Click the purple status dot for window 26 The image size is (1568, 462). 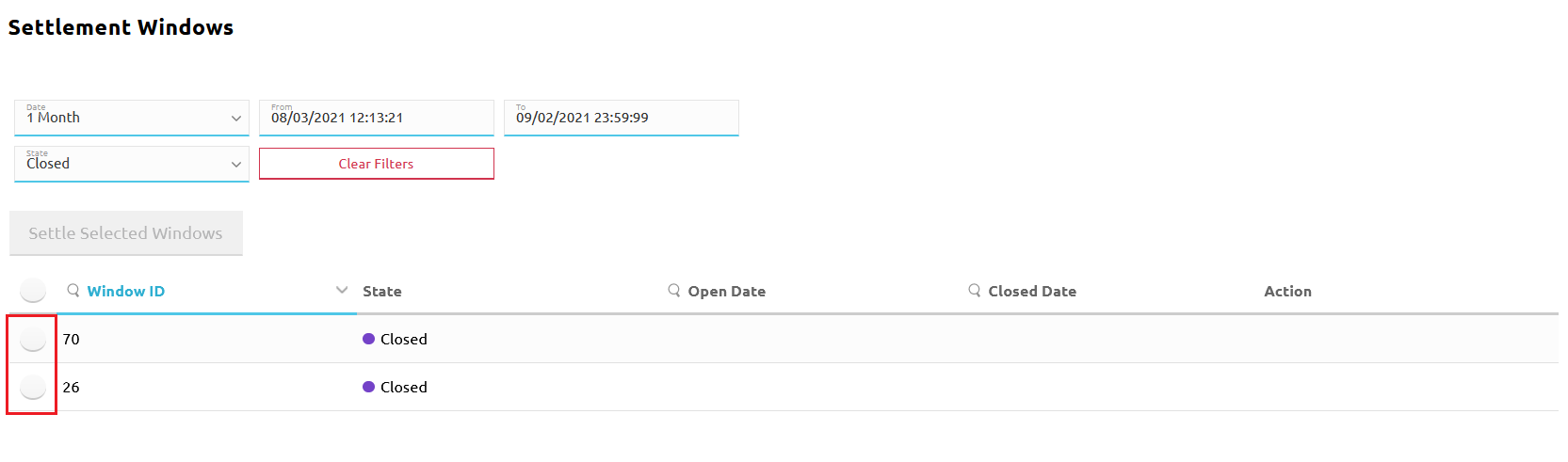368,387
